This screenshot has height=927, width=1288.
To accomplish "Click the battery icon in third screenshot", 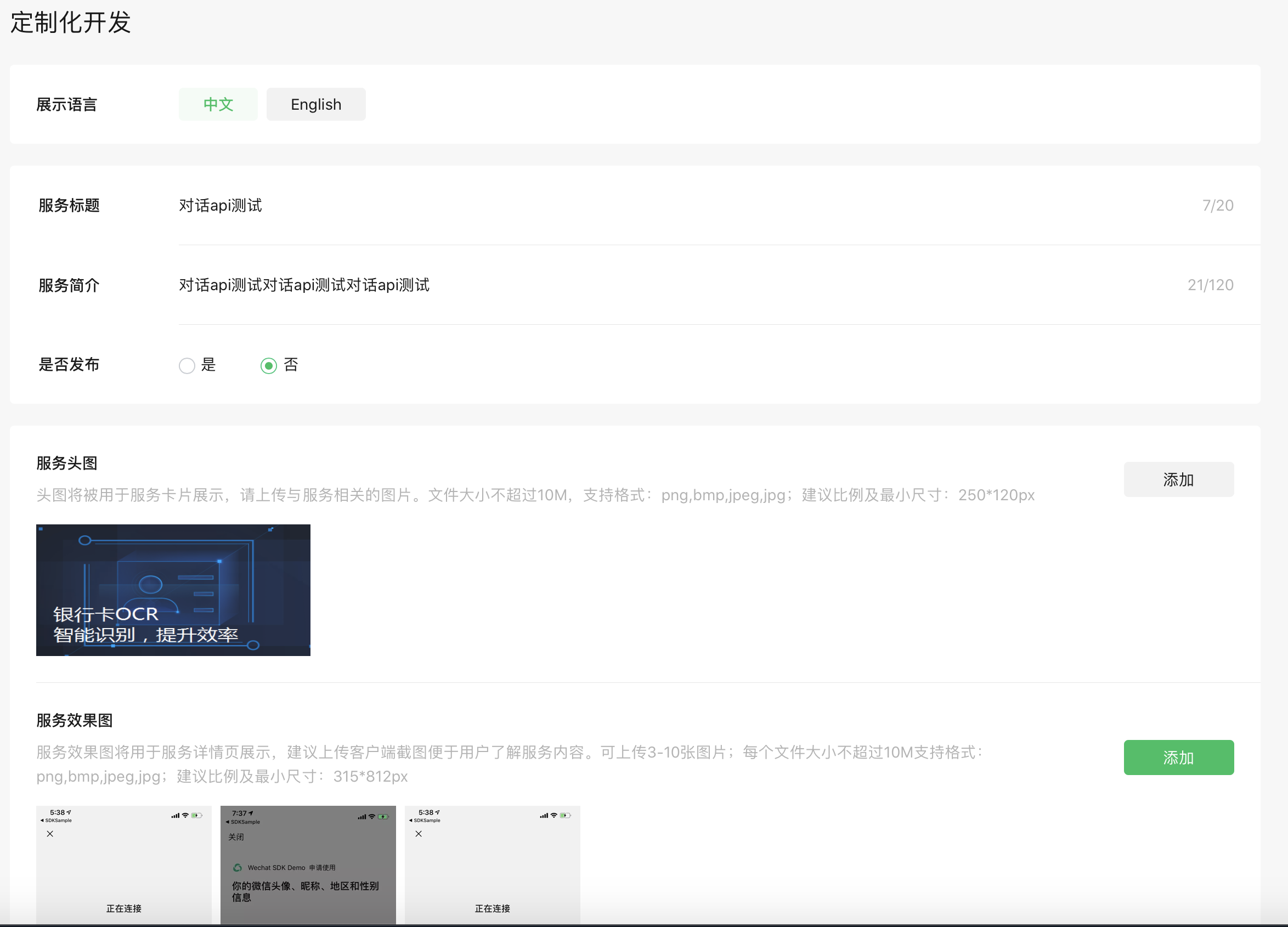I will click(565, 816).
